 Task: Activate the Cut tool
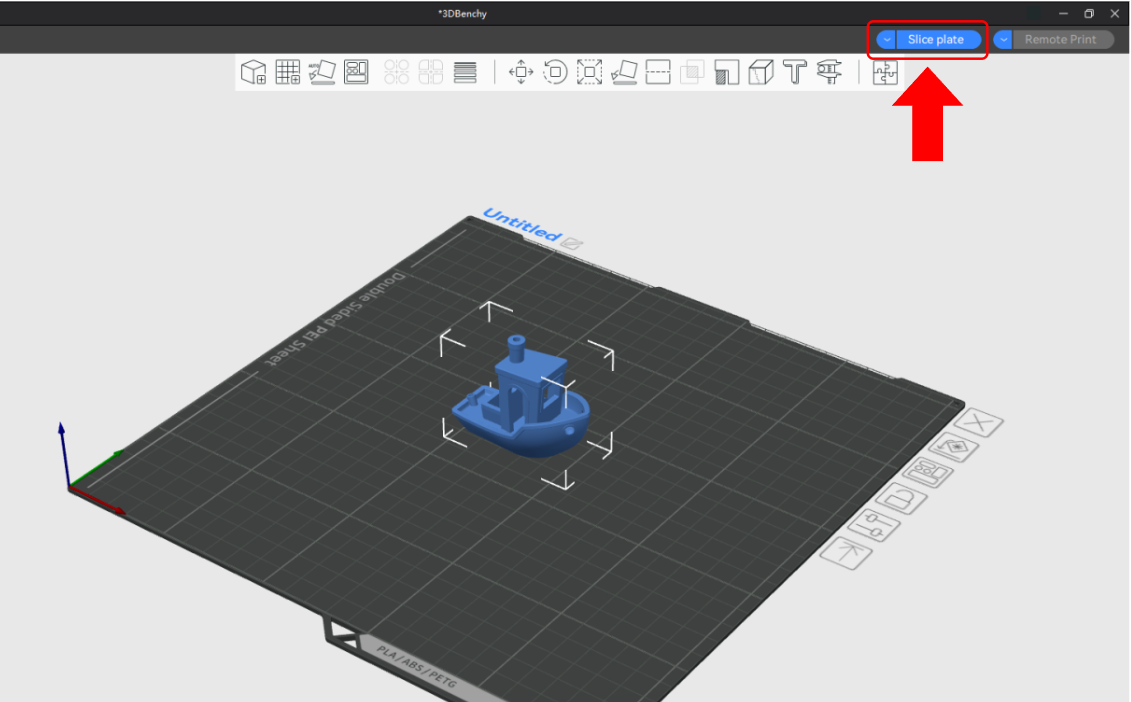658,72
